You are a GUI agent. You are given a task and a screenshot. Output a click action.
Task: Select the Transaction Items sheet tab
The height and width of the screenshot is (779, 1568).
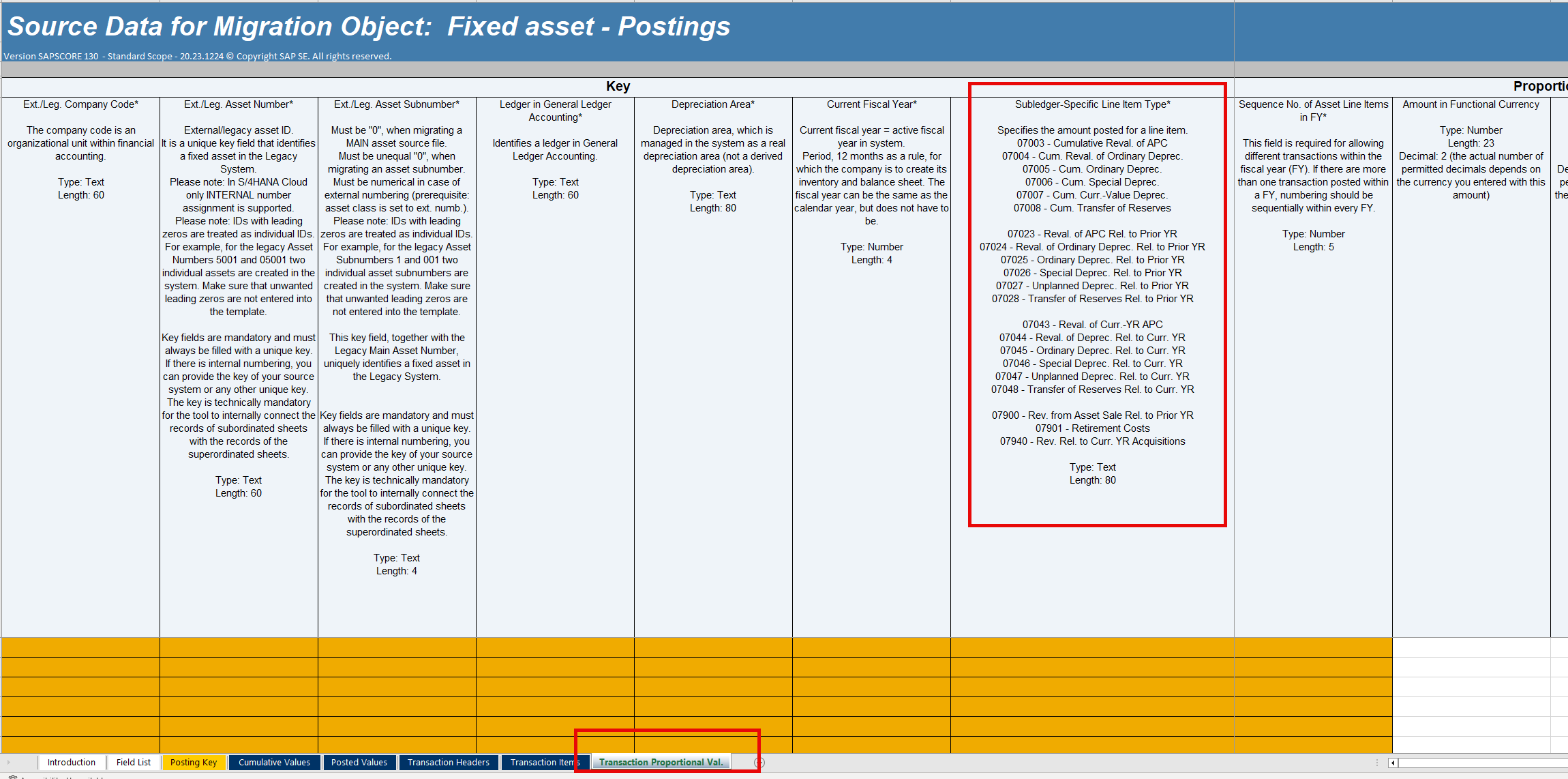click(545, 762)
